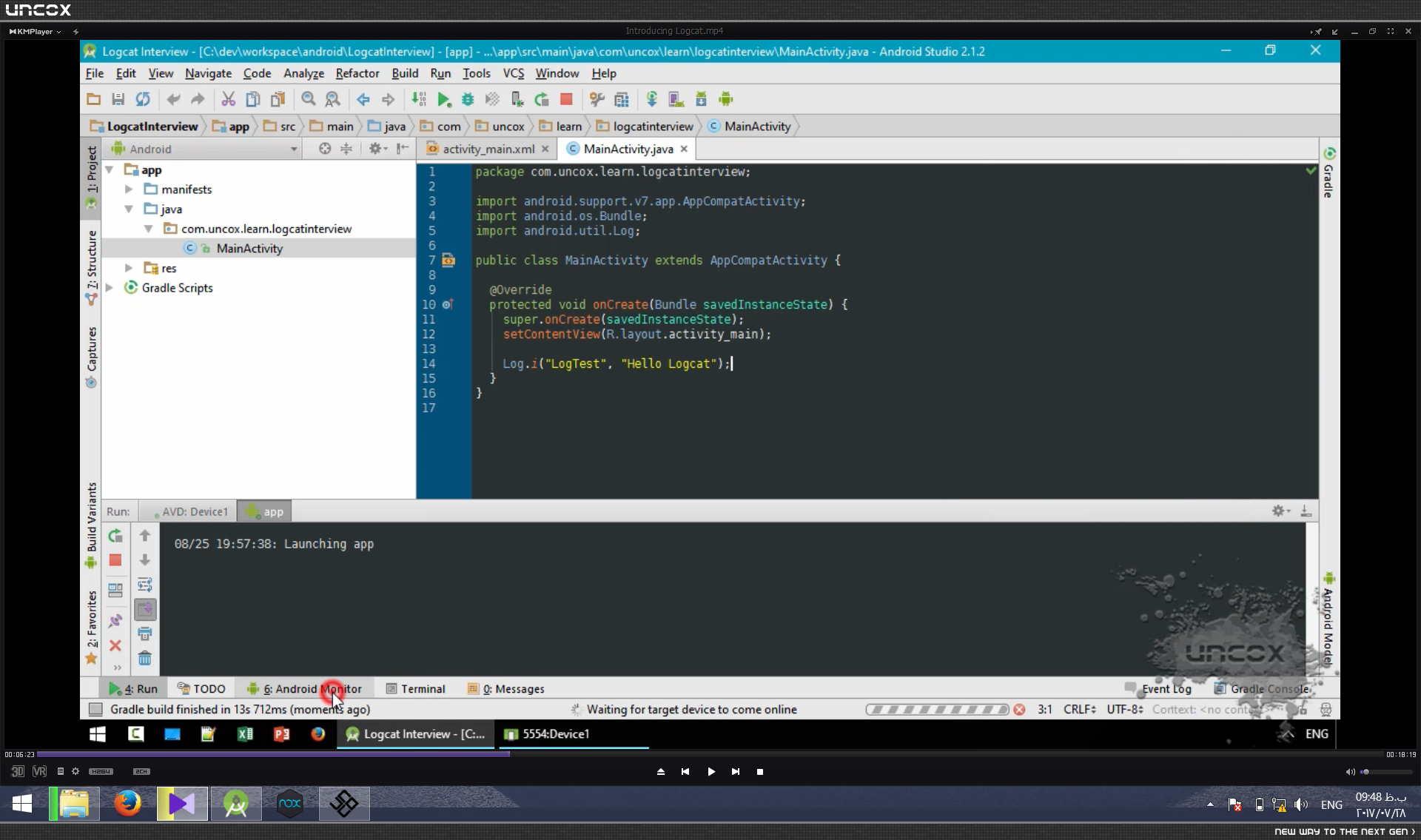Image resolution: width=1421 pixels, height=840 pixels.
Task: Open the Build menu
Action: [x=405, y=73]
